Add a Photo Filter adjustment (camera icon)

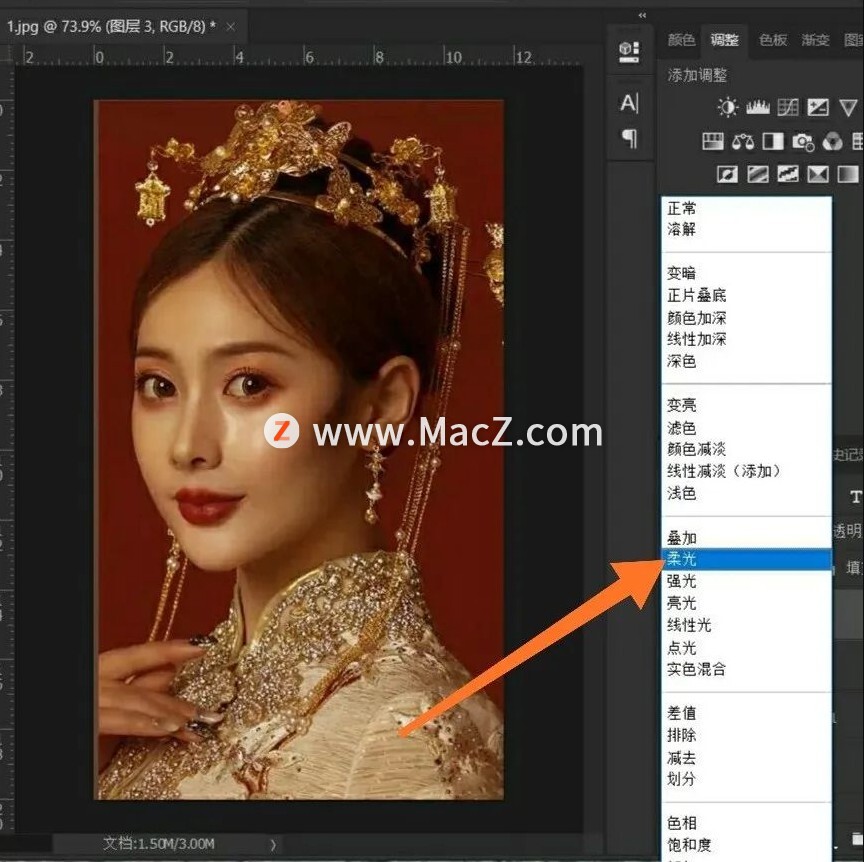(803, 142)
